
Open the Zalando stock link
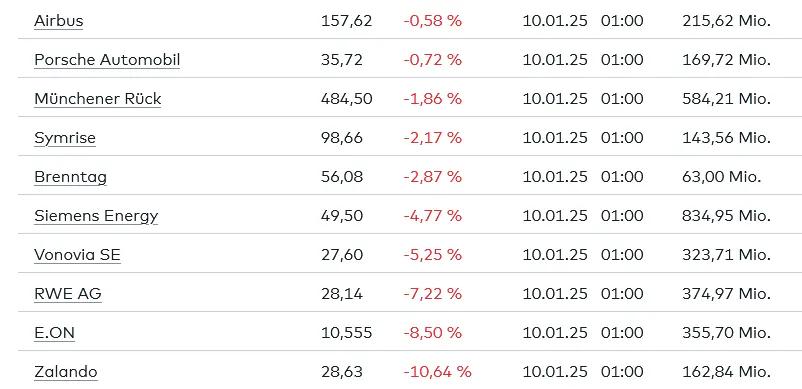[x=65, y=372]
